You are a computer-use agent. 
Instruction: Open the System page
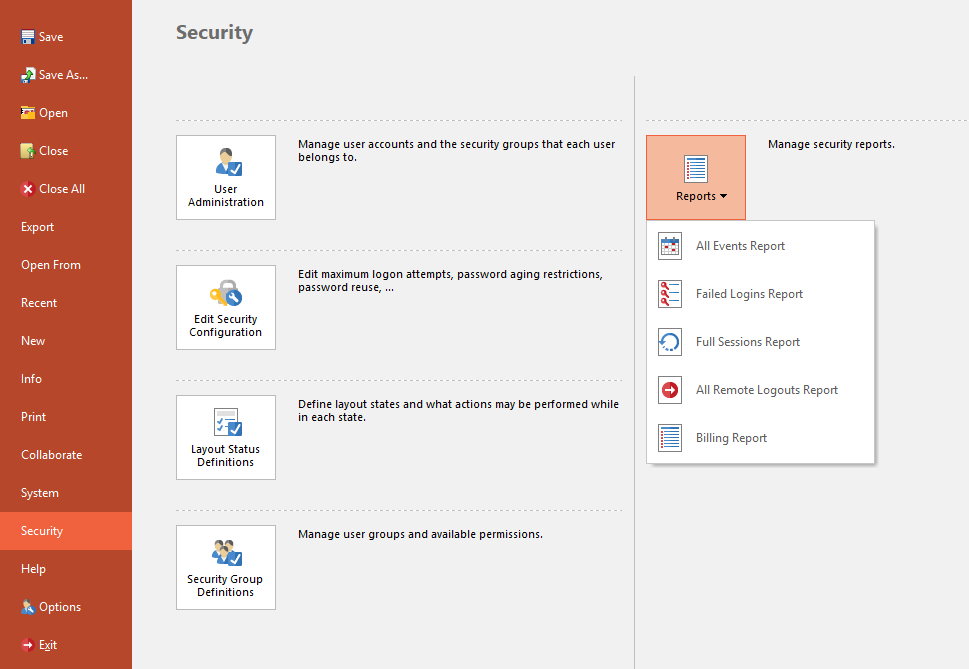pos(40,493)
